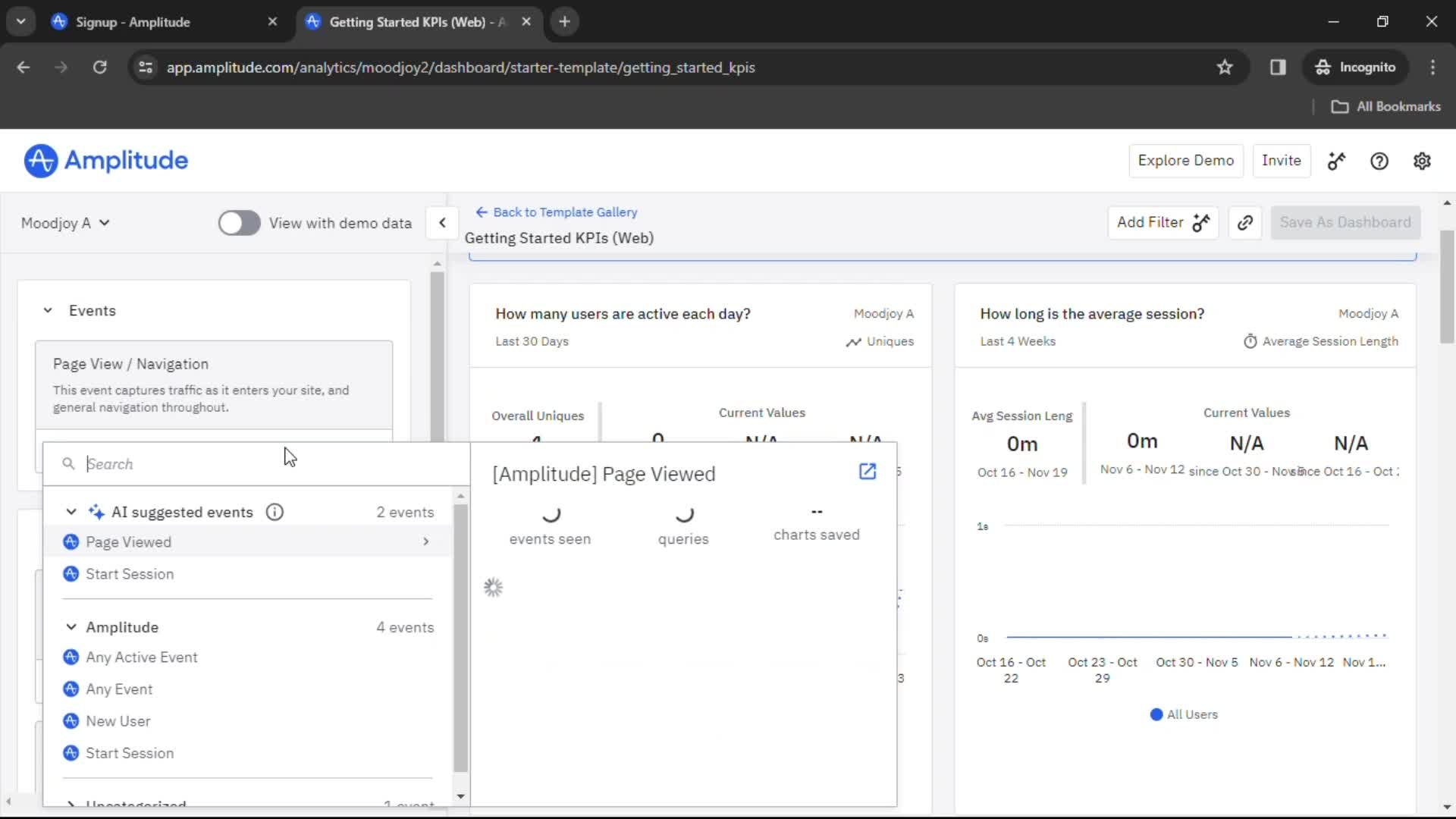Image resolution: width=1456 pixels, height=819 pixels.
Task: Click the Incognito indicator
Action: (1356, 67)
